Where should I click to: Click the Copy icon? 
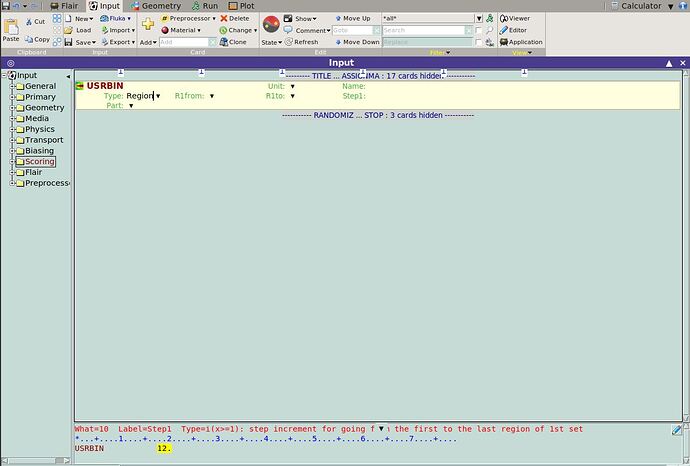coord(29,40)
